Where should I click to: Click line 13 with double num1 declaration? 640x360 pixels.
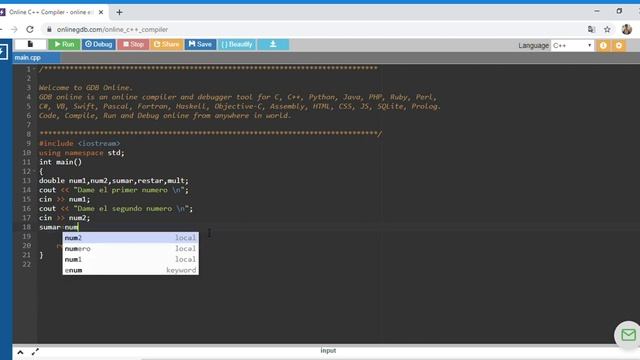tap(114, 180)
